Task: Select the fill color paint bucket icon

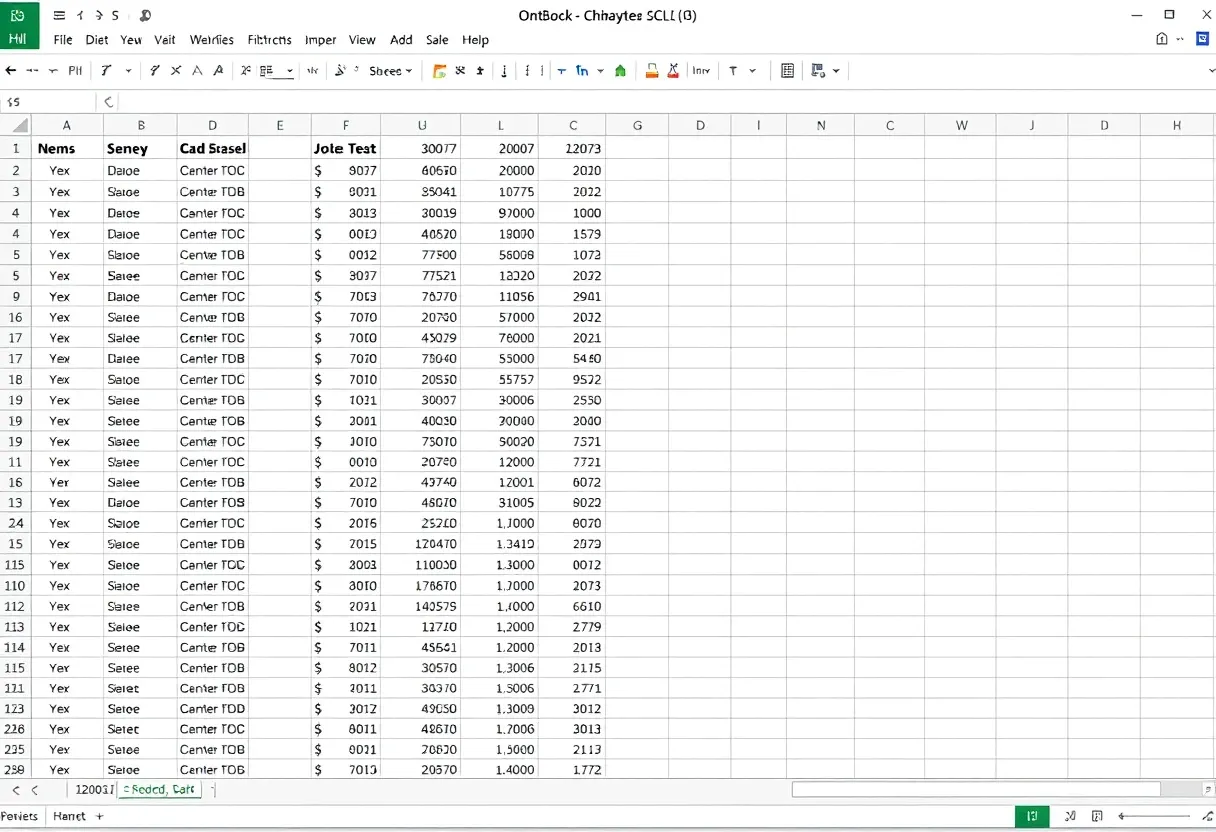Action: click(652, 70)
